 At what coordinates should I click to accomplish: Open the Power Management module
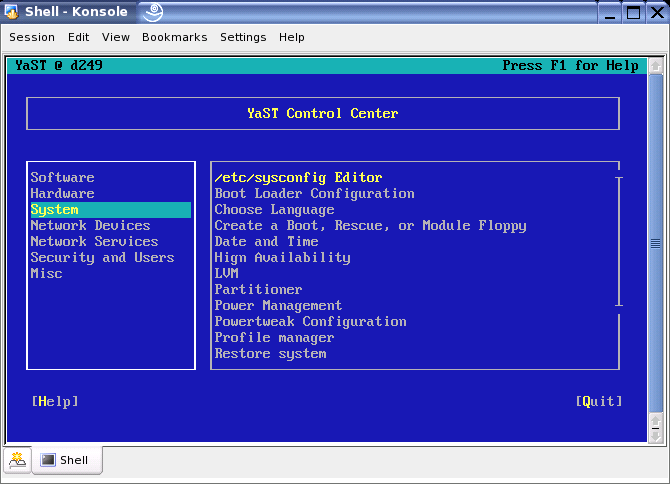pos(278,305)
